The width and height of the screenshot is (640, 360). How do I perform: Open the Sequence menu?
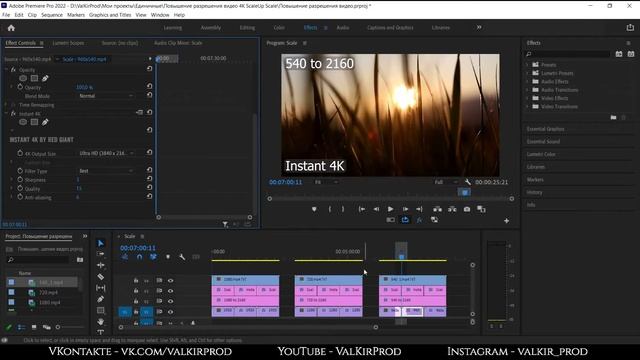click(x=52, y=15)
